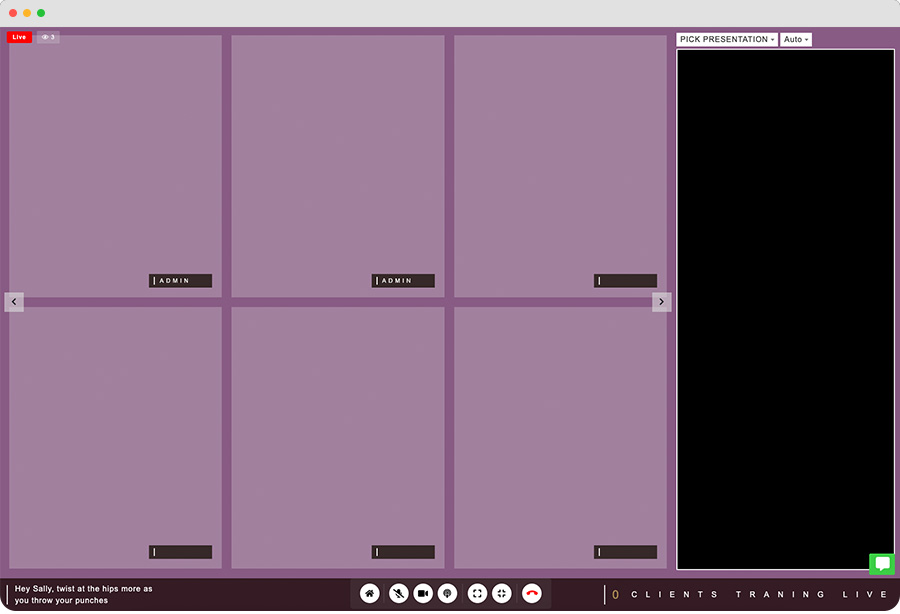Click the top-right participant video tile
The height and width of the screenshot is (614, 900).
click(560, 166)
